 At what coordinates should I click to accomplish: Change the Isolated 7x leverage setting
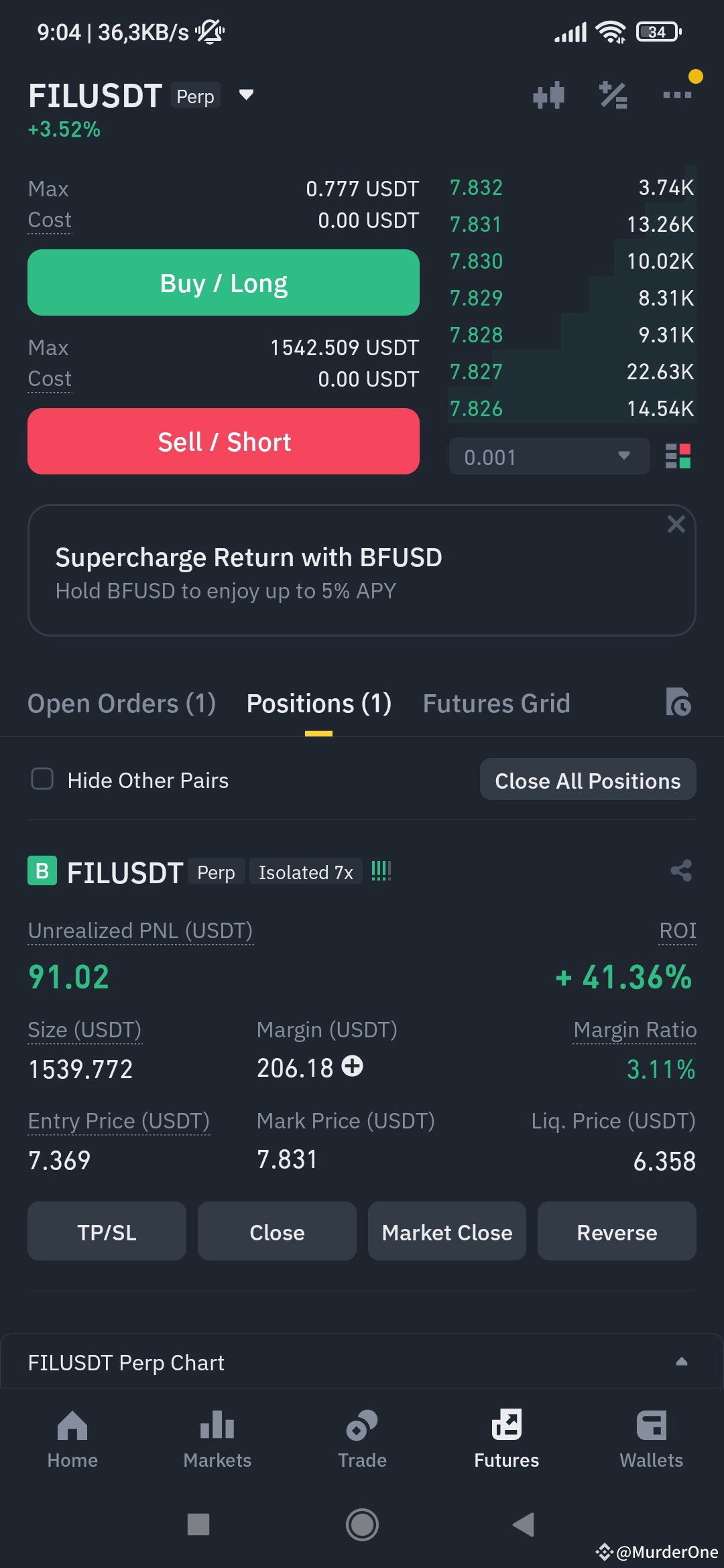306,872
